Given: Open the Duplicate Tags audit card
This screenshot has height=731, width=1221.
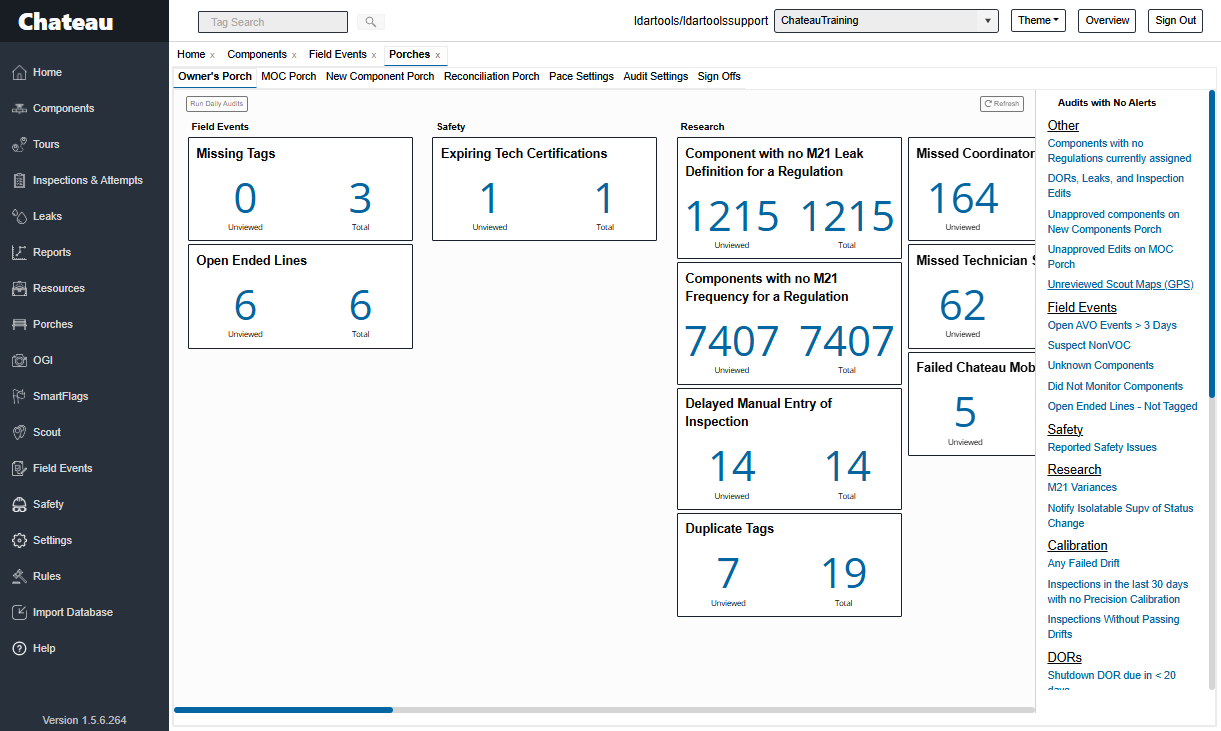Looking at the screenshot, I should [x=789, y=565].
